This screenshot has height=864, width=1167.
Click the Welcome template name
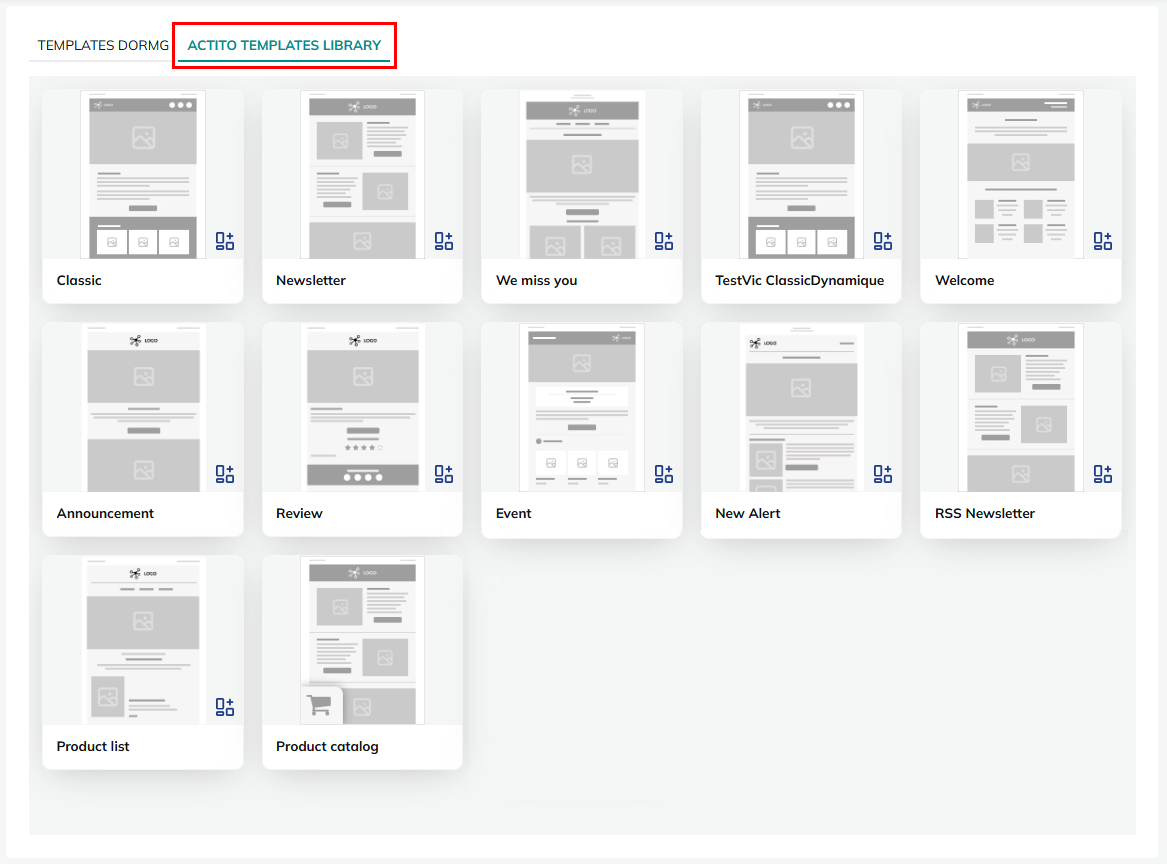click(965, 281)
